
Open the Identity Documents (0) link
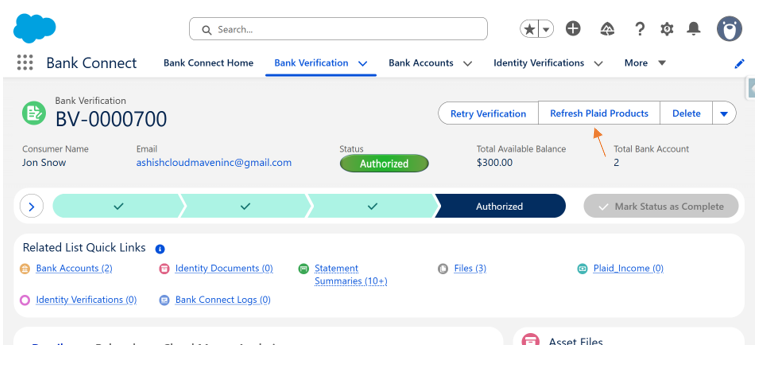click(224, 269)
